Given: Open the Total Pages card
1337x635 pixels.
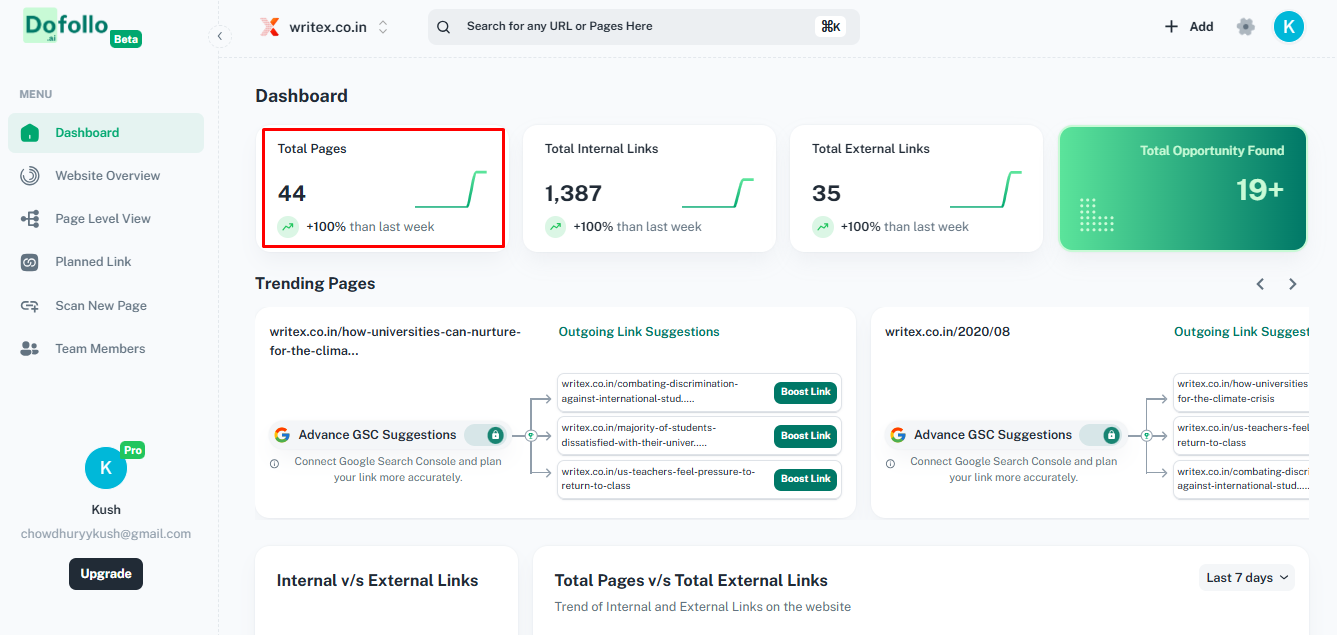Looking at the screenshot, I should (383, 188).
